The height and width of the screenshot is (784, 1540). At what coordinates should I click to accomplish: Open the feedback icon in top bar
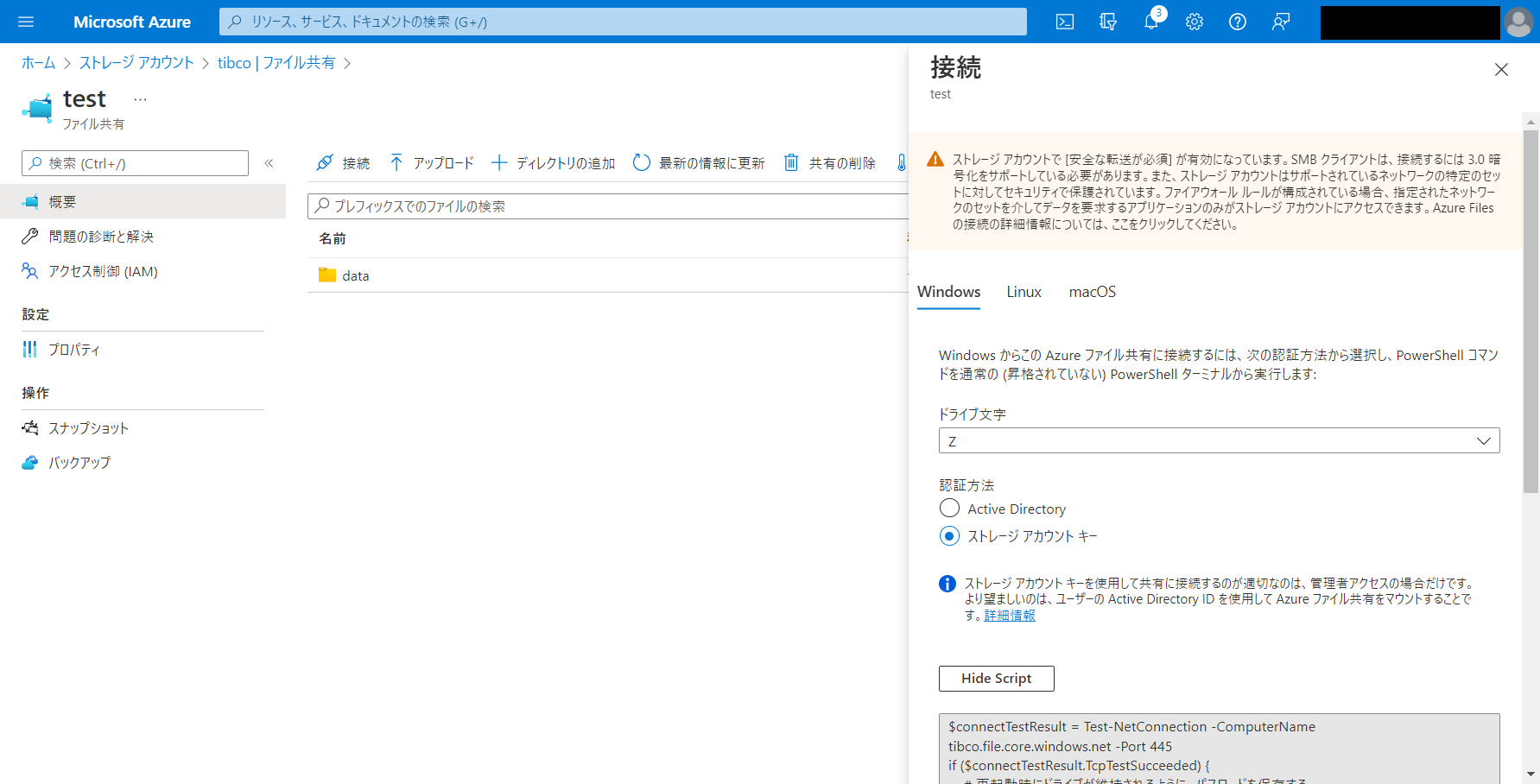pos(1281,22)
